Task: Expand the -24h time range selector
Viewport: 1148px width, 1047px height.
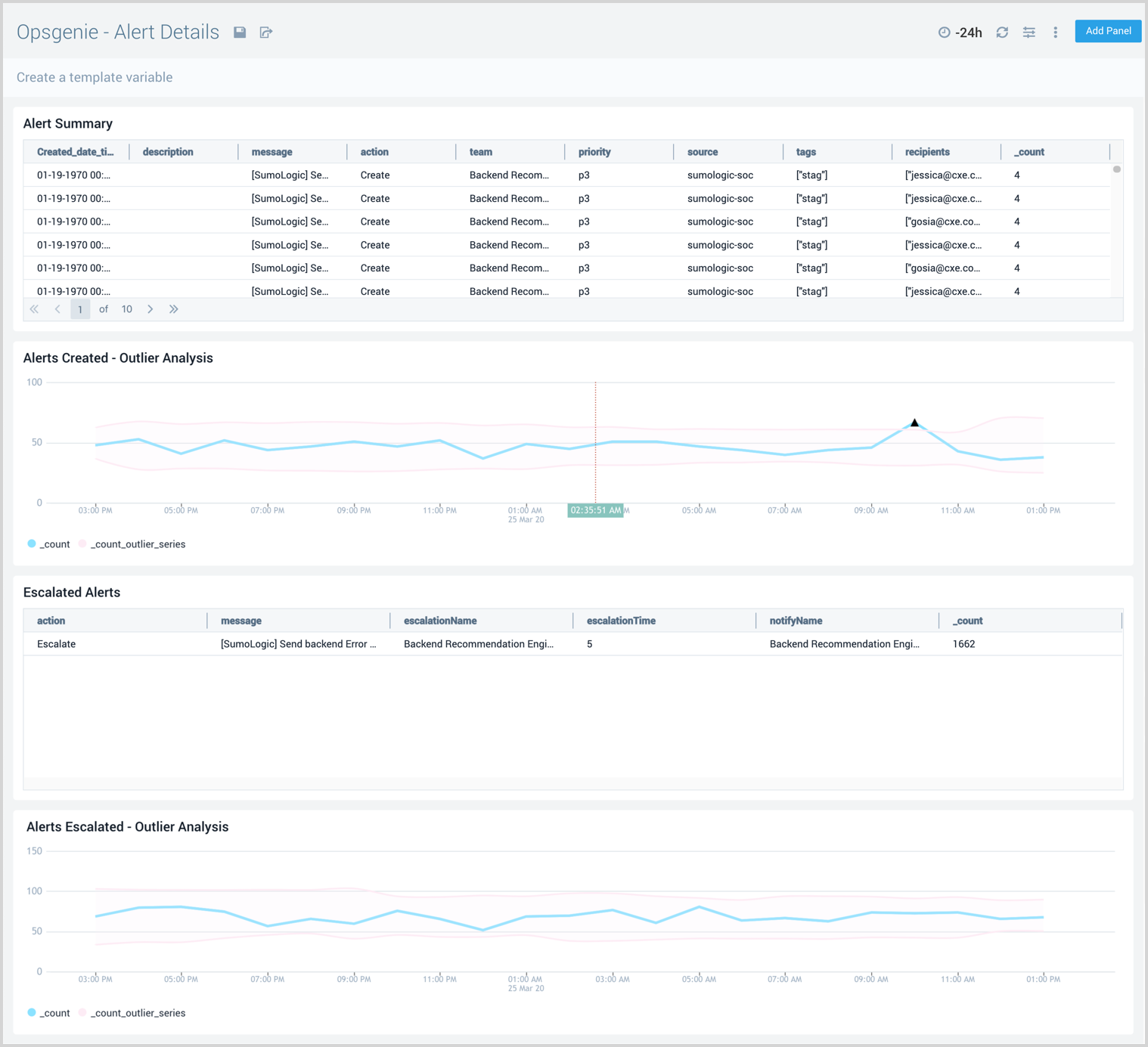Action: point(969,32)
